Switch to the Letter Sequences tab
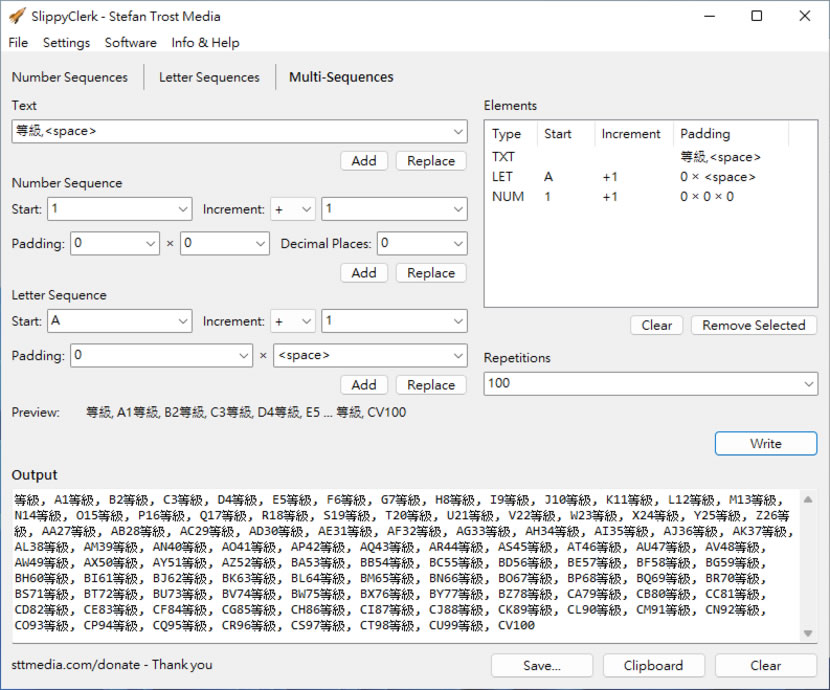This screenshot has width=830, height=690. point(209,77)
